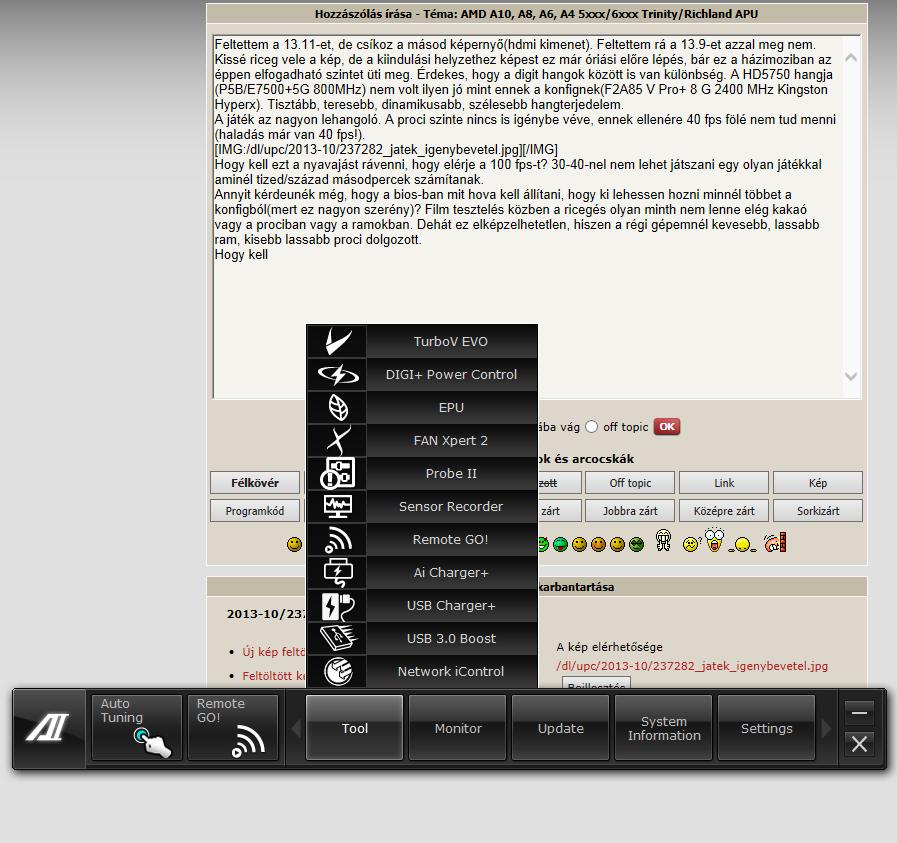
Task: Open the Update menu on AI Suite bar
Action: [561, 728]
